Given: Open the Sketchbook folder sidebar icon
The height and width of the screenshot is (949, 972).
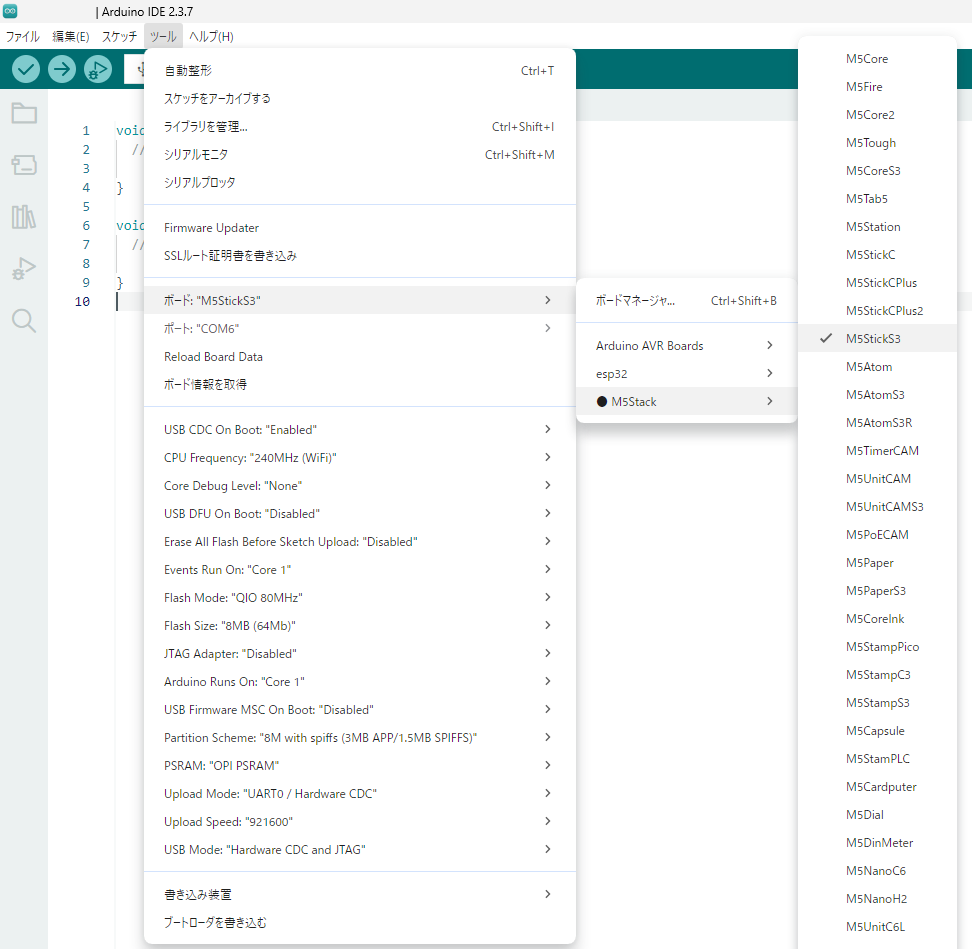Looking at the screenshot, I should [x=24, y=113].
